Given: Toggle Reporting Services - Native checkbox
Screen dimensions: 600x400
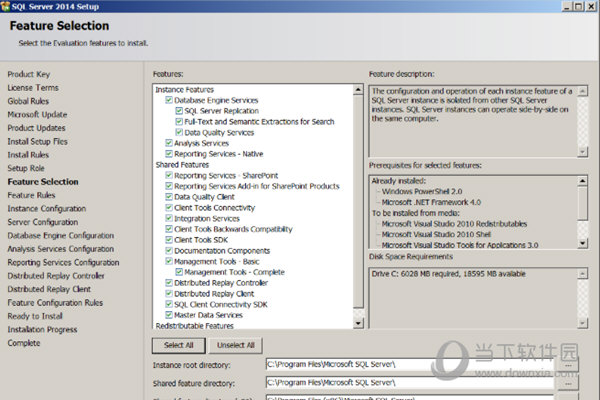Looking at the screenshot, I should click(x=169, y=153).
